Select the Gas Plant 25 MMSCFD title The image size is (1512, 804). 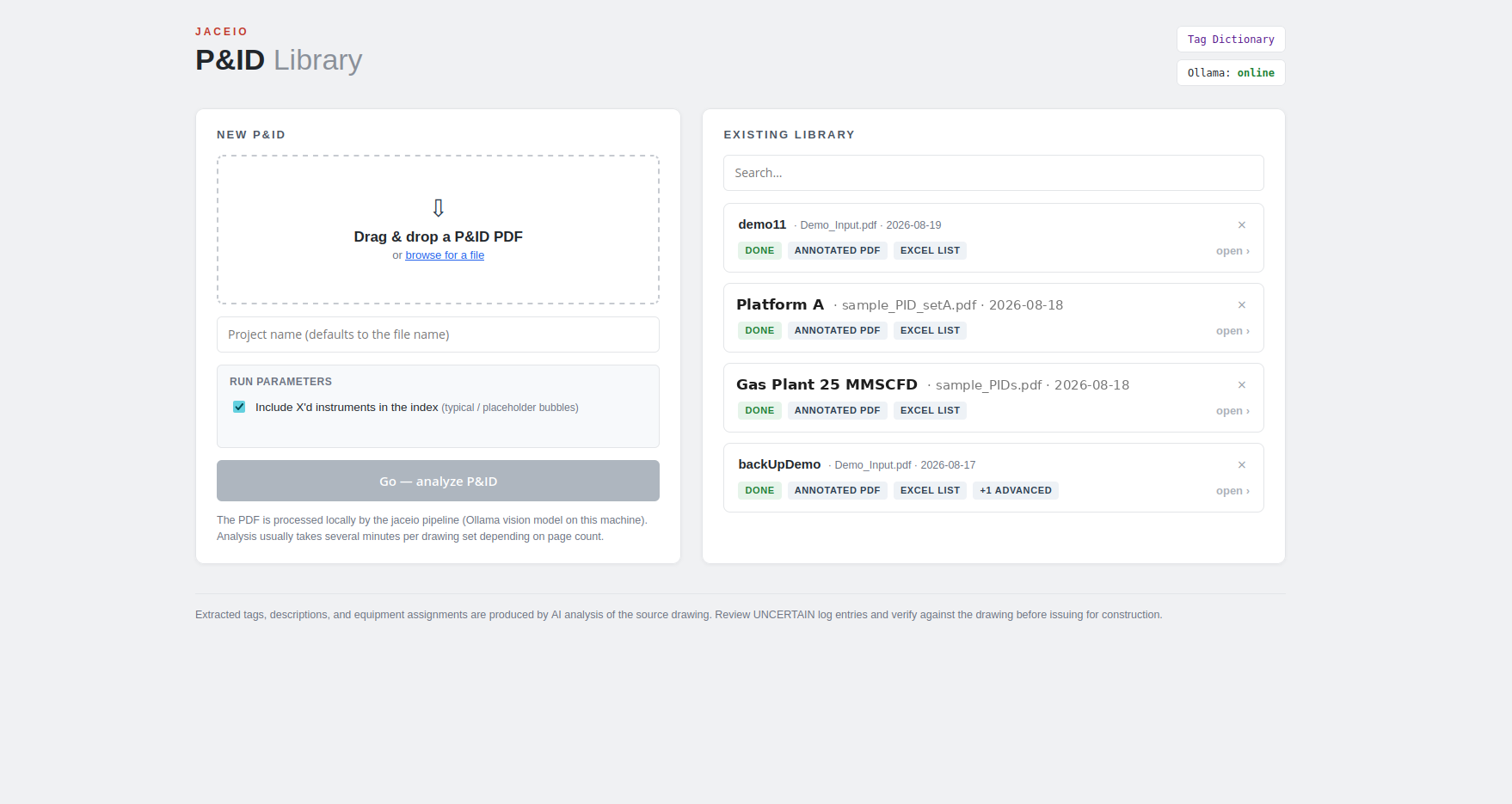pyautogui.click(x=827, y=384)
